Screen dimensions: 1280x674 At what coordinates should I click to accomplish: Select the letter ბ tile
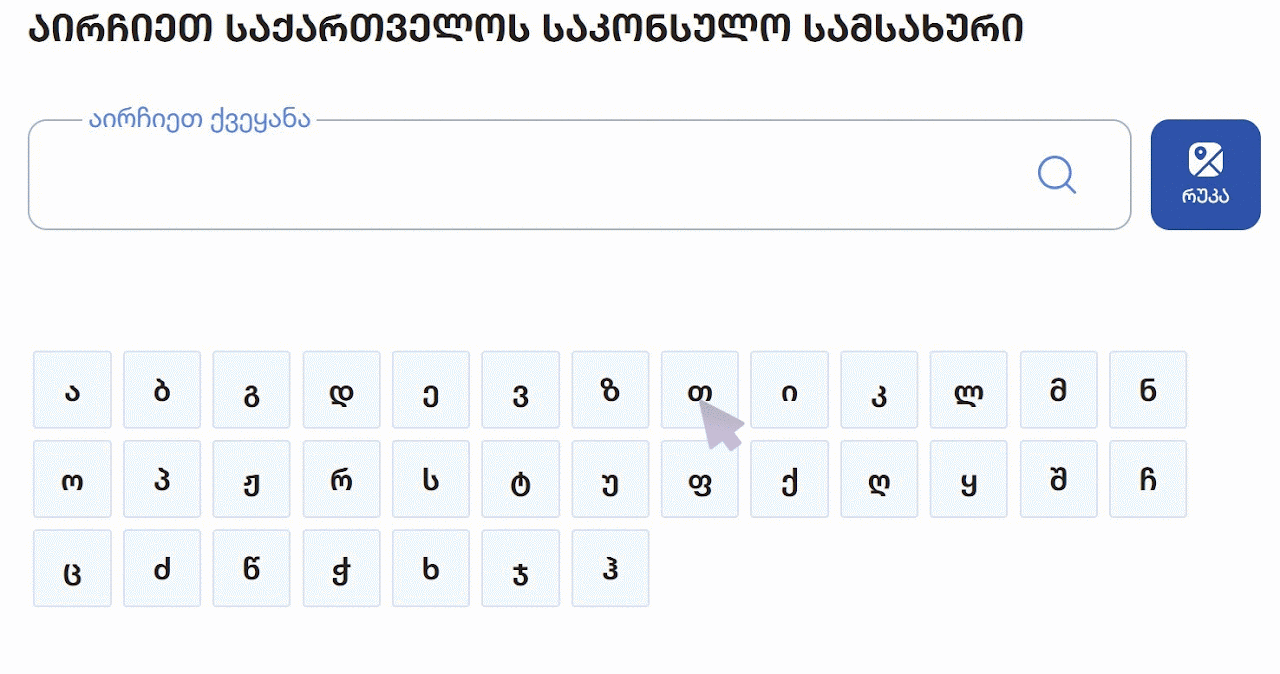click(162, 390)
